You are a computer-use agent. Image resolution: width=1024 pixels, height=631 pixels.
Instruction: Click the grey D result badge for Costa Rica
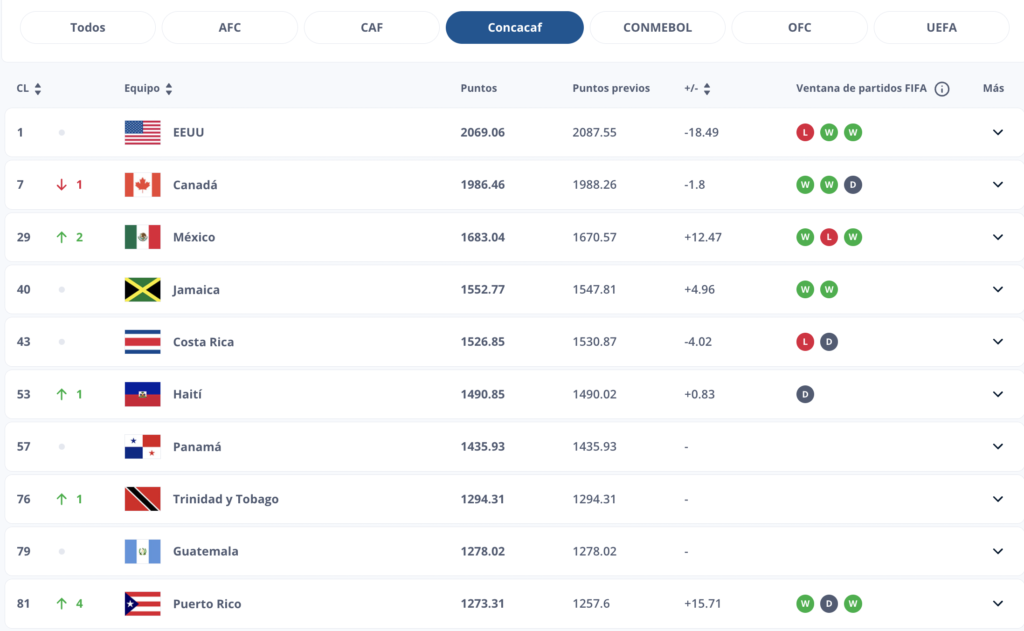829,342
